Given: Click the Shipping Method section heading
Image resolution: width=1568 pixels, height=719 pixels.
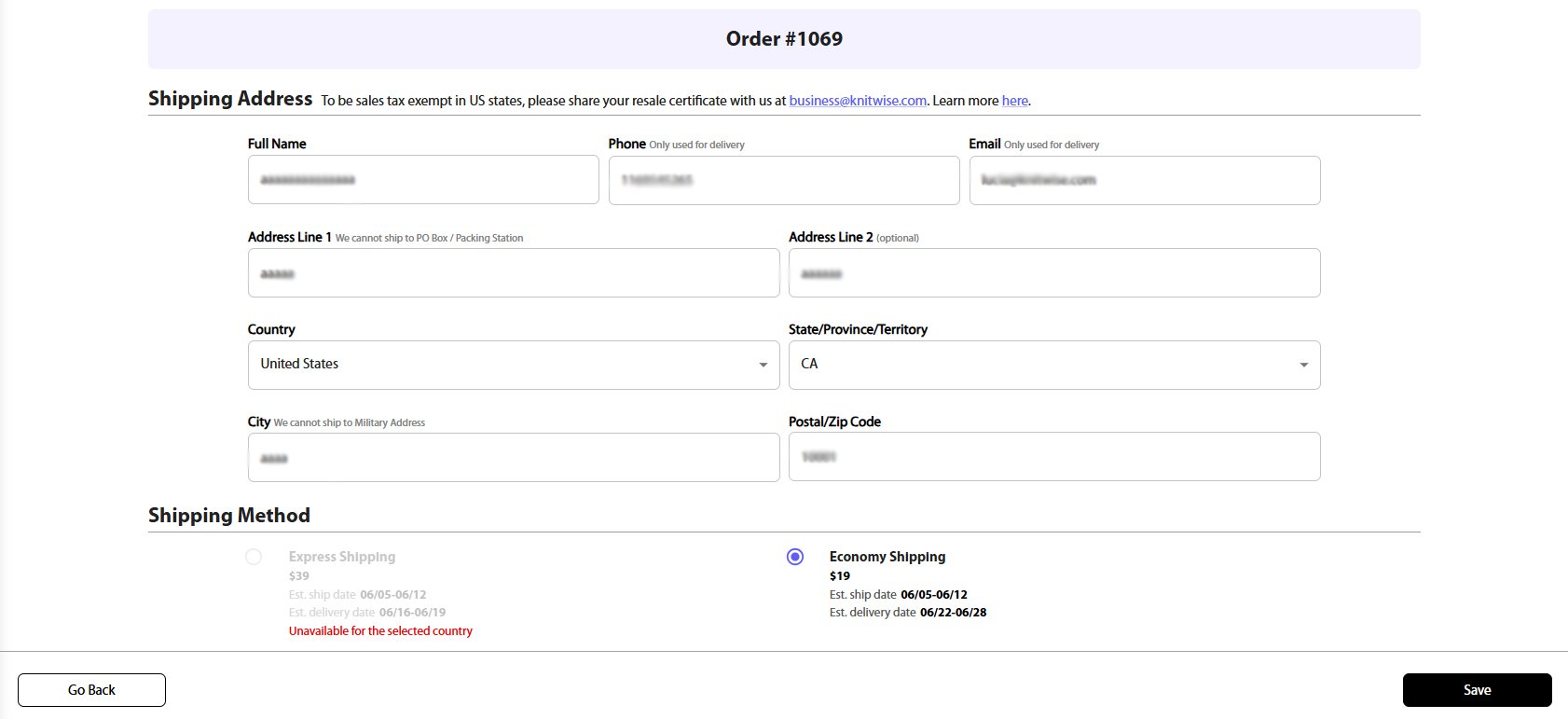Looking at the screenshot, I should pos(229,516).
